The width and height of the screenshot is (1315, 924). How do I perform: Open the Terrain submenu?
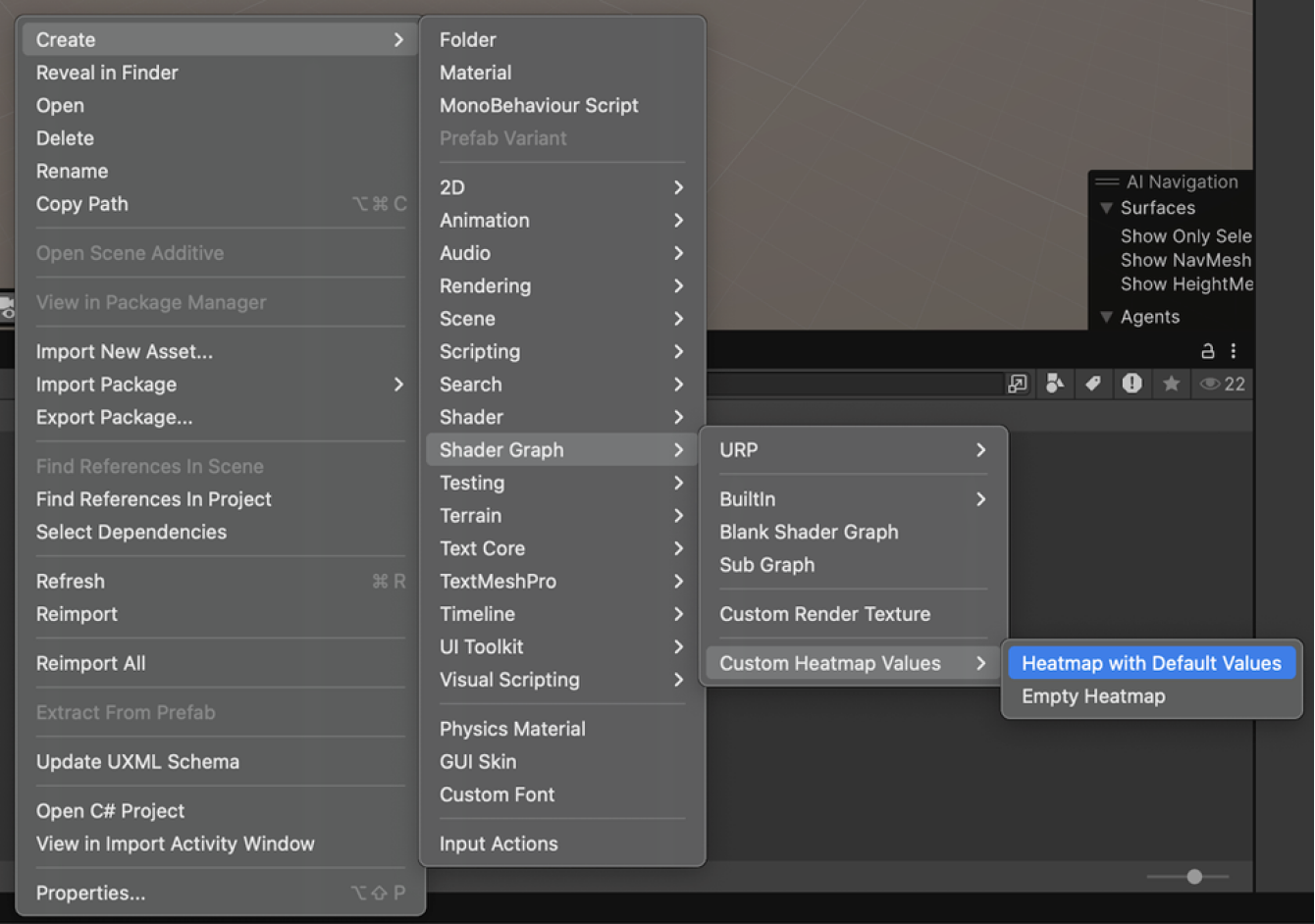(561, 515)
